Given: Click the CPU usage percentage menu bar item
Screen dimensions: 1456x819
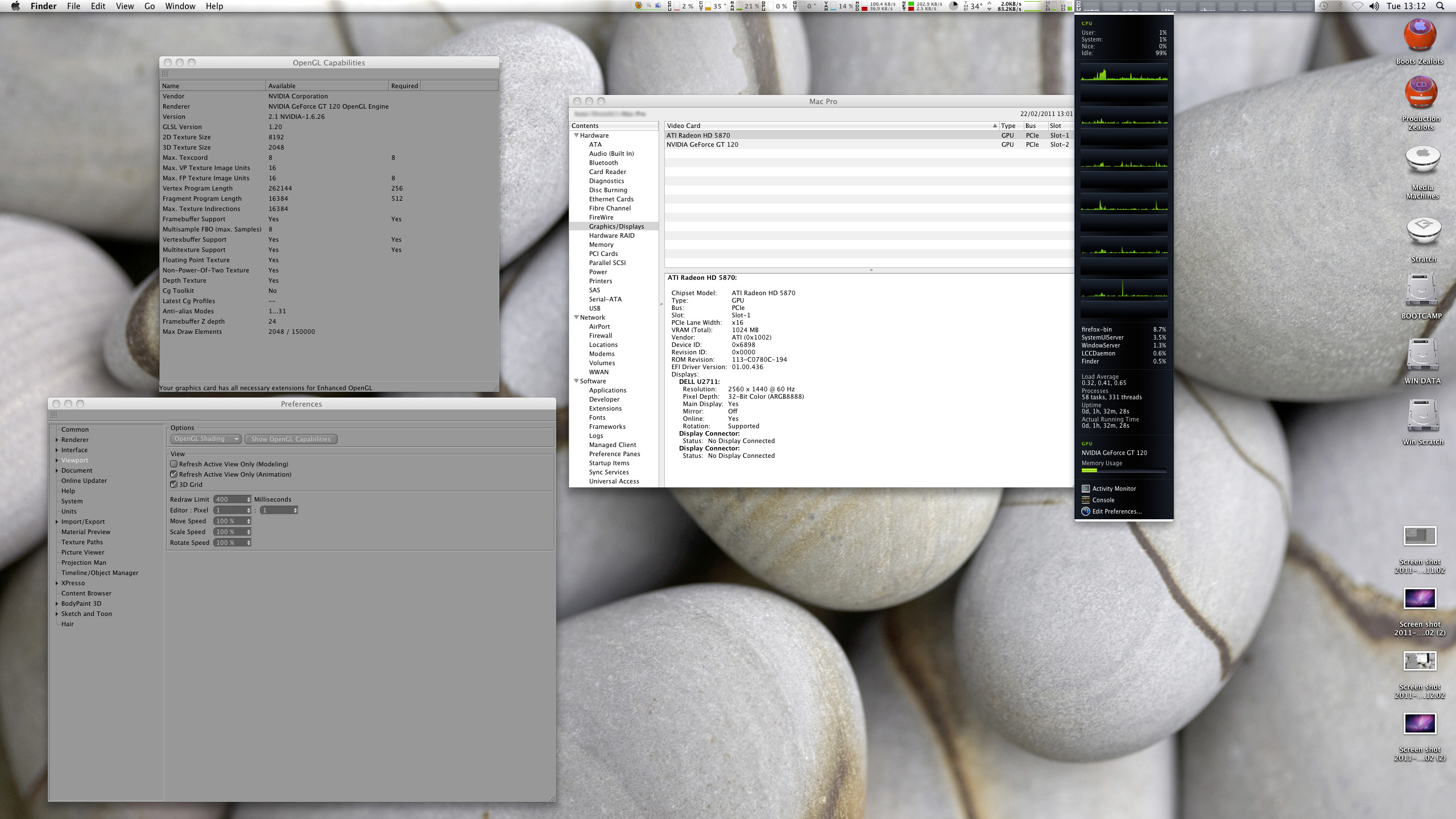Looking at the screenshot, I should (681, 6).
